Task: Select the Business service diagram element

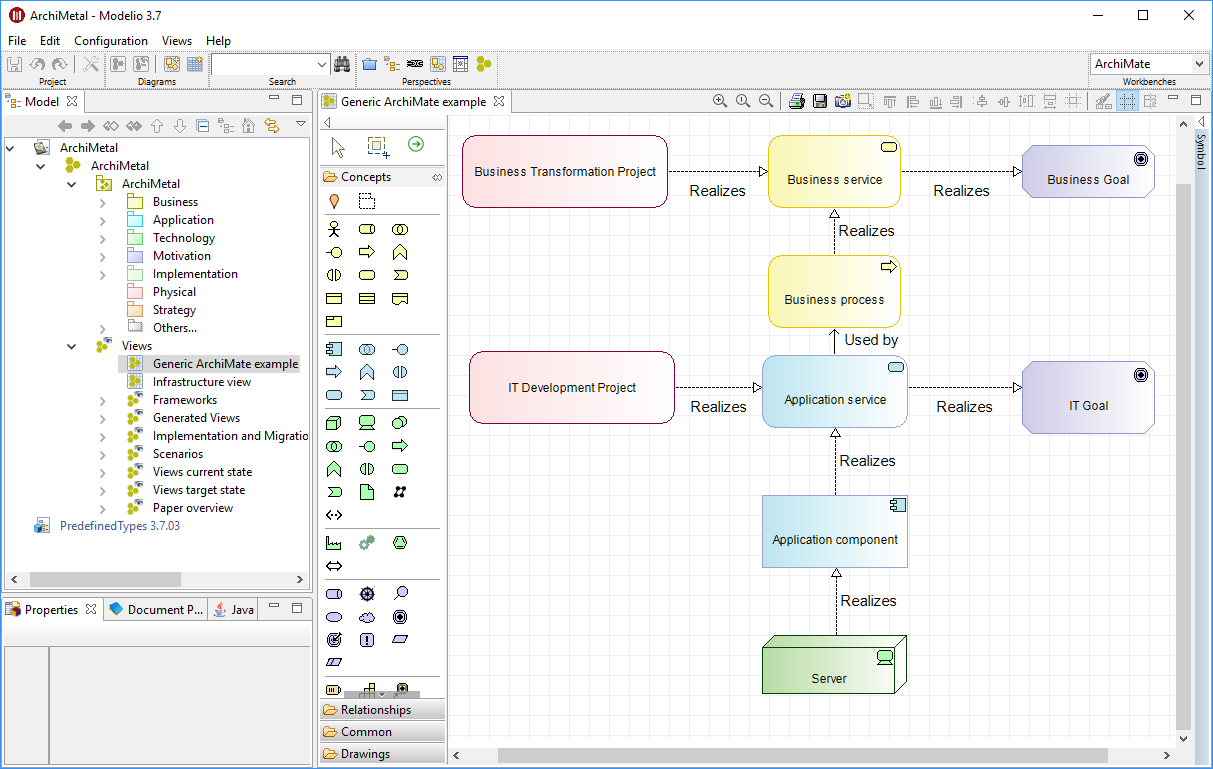Action: [x=834, y=172]
